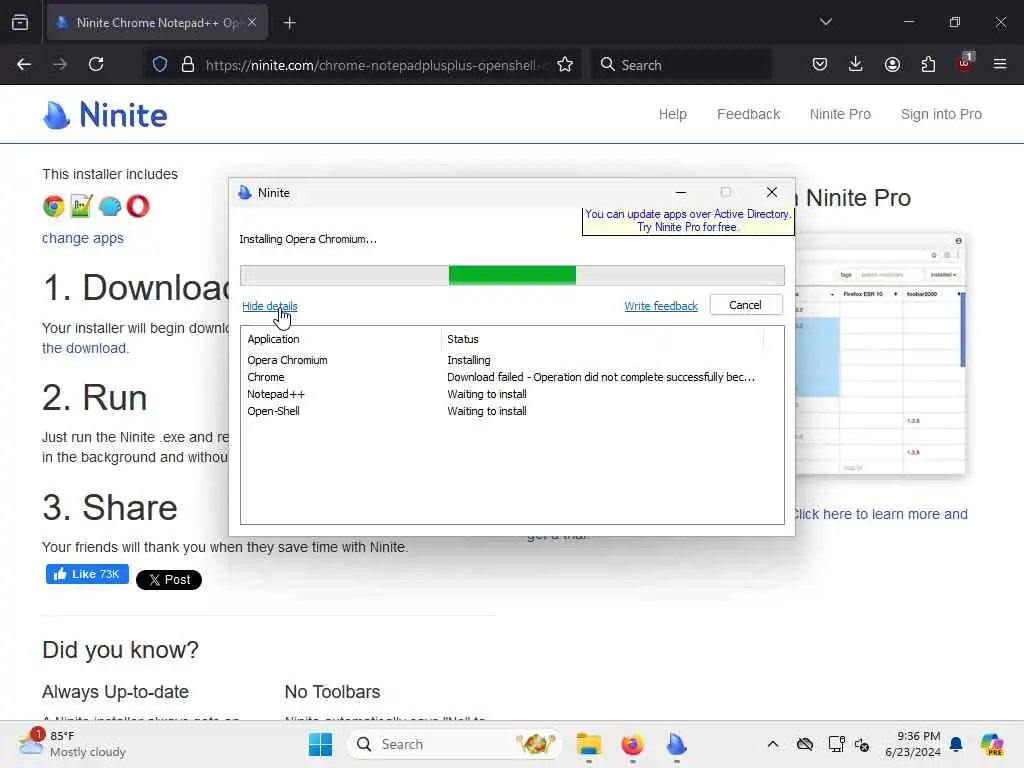This screenshot has width=1024, height=768.
Task: Click the Download failed status text
Action: point(601,377)
